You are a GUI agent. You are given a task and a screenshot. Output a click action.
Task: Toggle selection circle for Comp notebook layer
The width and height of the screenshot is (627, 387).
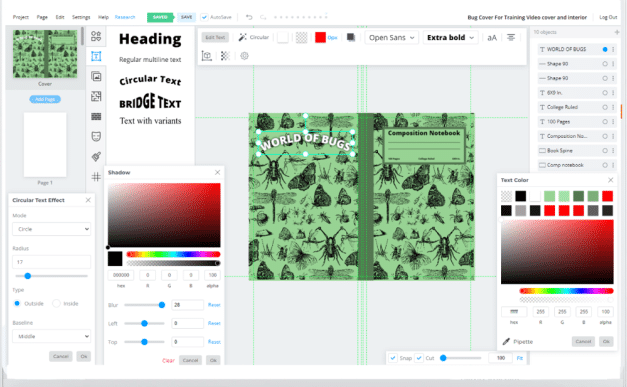[605, 165]
